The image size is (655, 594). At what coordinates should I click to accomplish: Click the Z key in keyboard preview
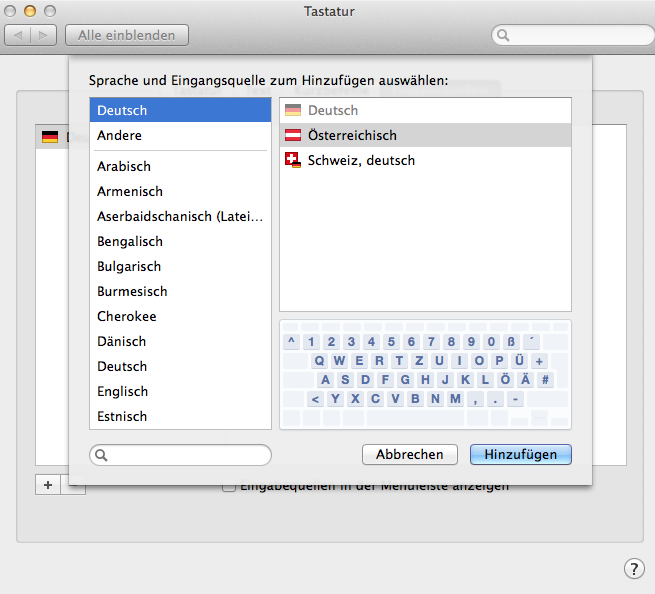click(x=419, y=360)
